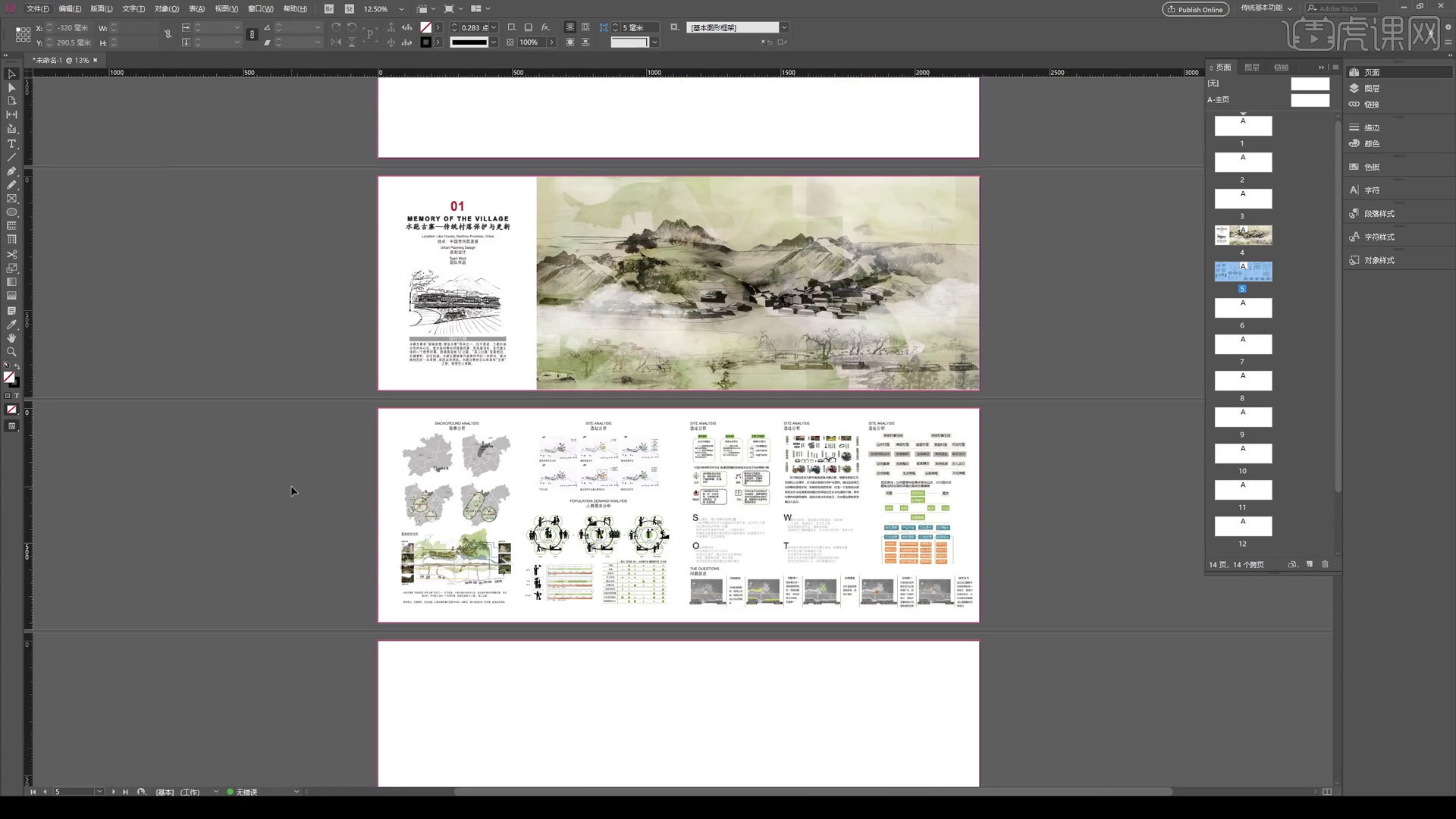Viewport: 1456px width, 819px height.
Task: Open the 版面(L) menu
Action: point(101,9)
